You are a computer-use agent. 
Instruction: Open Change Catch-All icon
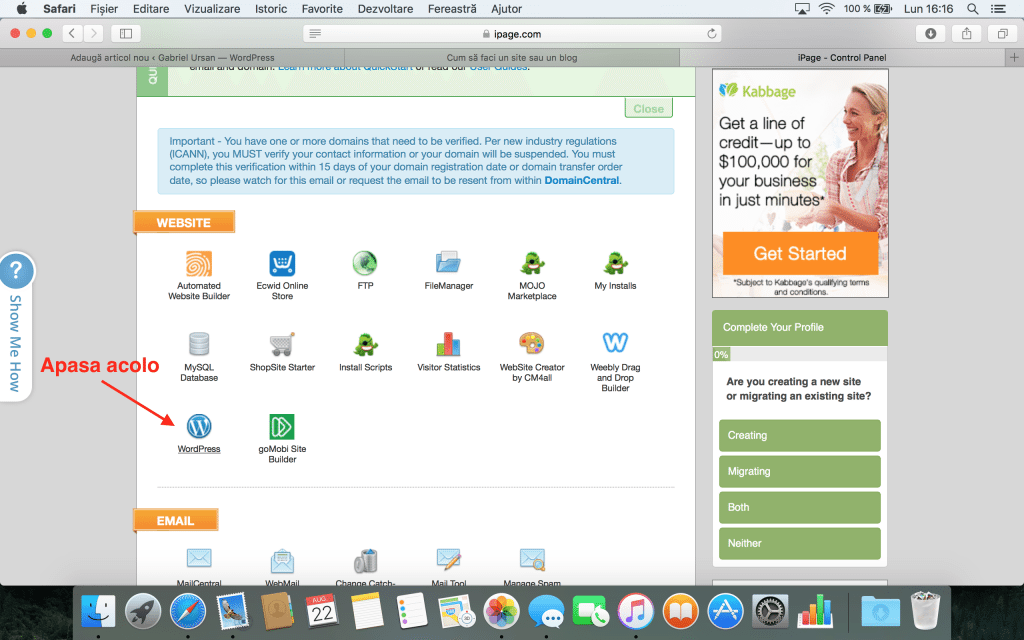pyautogui.click(x=365, y=560)
